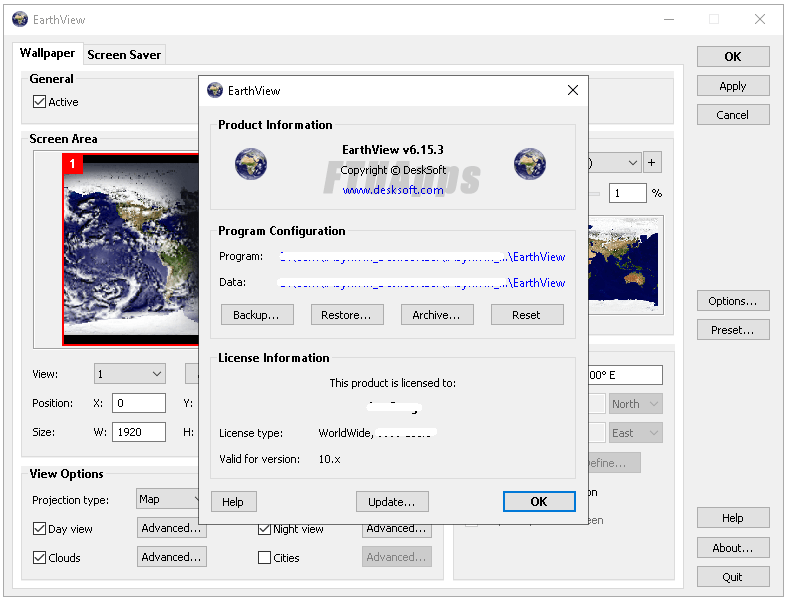Open the www.desksoft.com link
This screenshot has height=599, width=785.
pos(392,190)
